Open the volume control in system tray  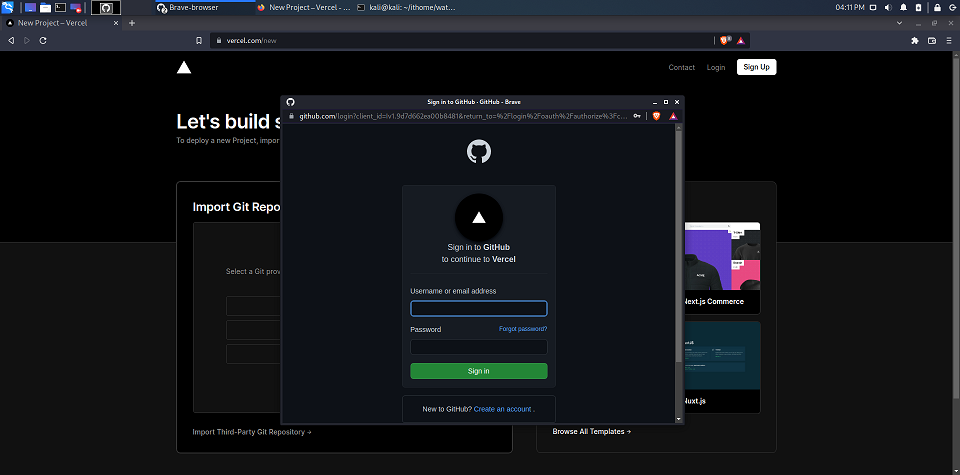coord(888,7)
